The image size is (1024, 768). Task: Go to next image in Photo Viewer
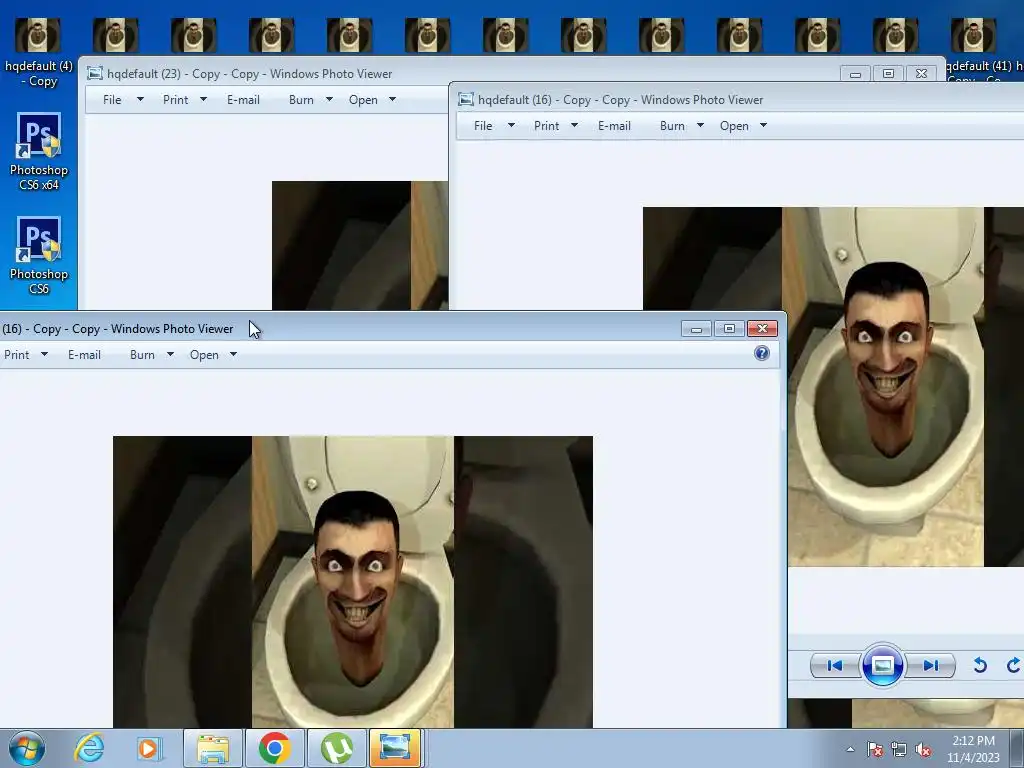931,665
